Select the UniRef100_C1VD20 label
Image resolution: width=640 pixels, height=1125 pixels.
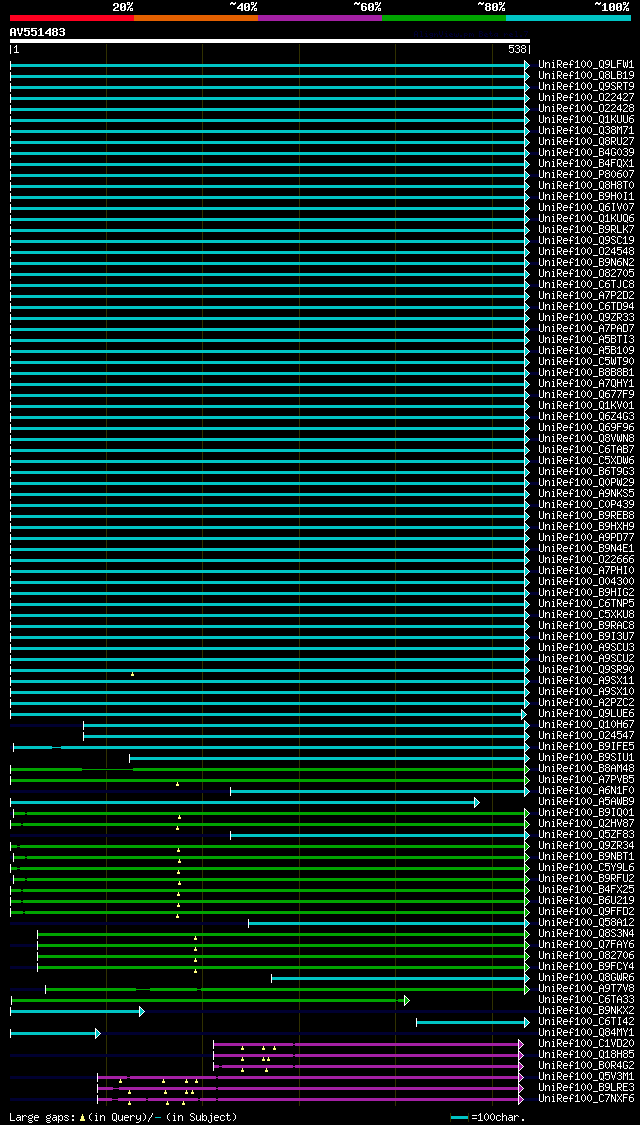[x=586, y=1044]
